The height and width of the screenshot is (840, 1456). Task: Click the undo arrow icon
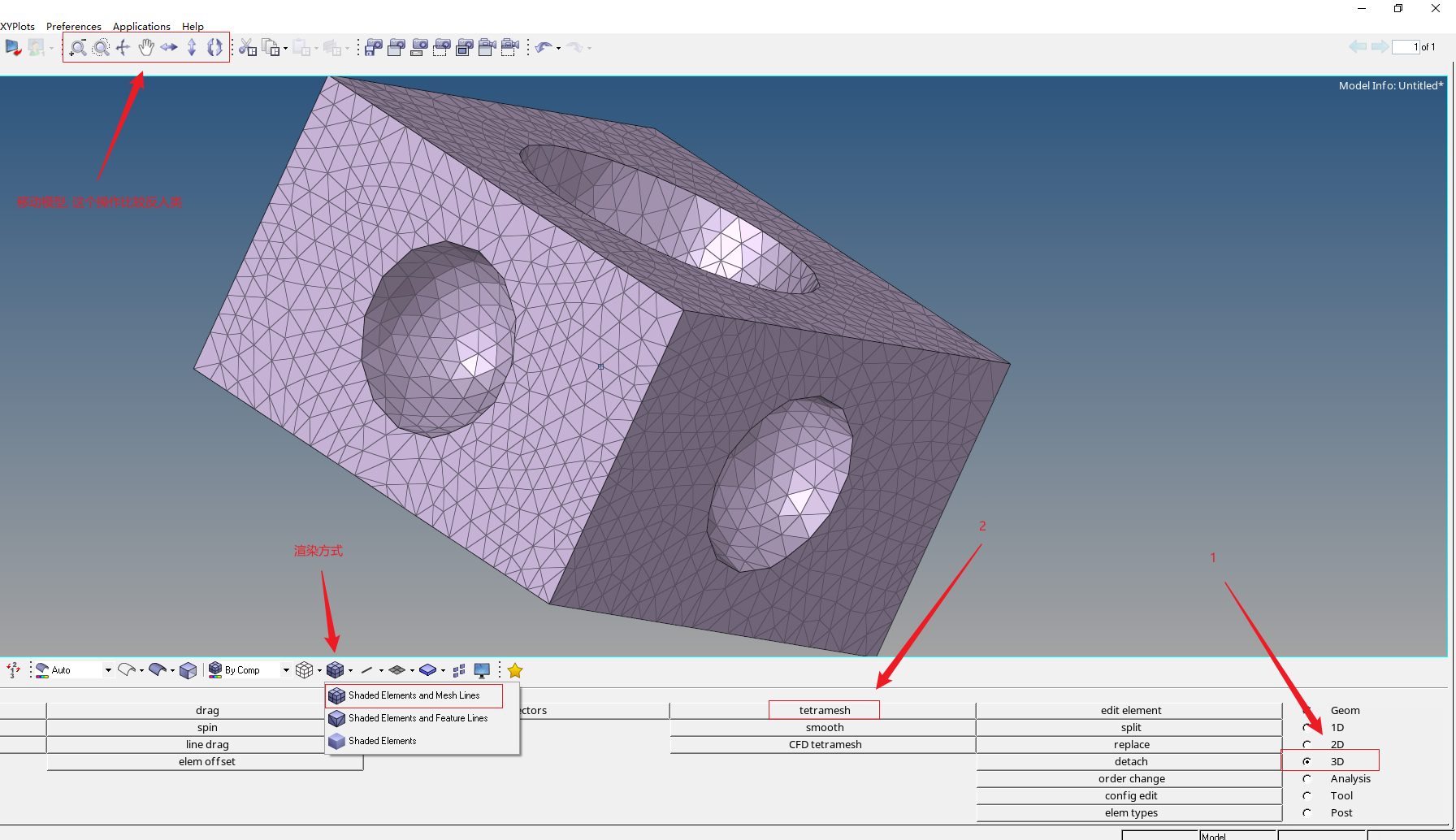click(x=544, y=48)
